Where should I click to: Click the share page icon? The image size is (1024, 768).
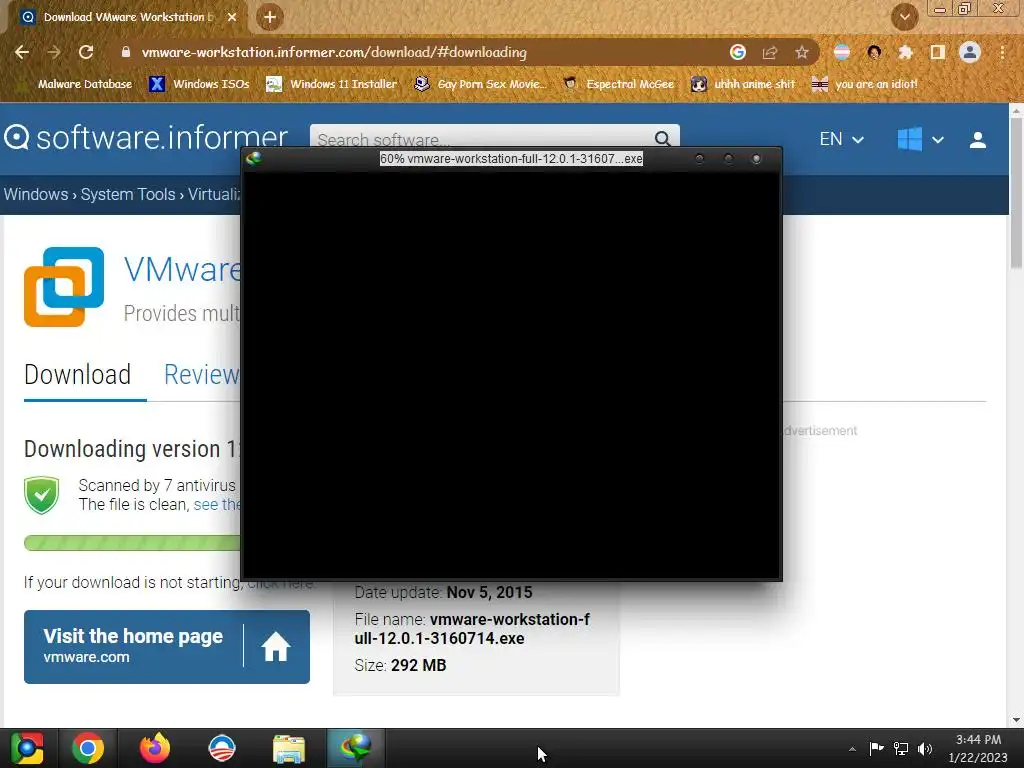coord(770,52)
